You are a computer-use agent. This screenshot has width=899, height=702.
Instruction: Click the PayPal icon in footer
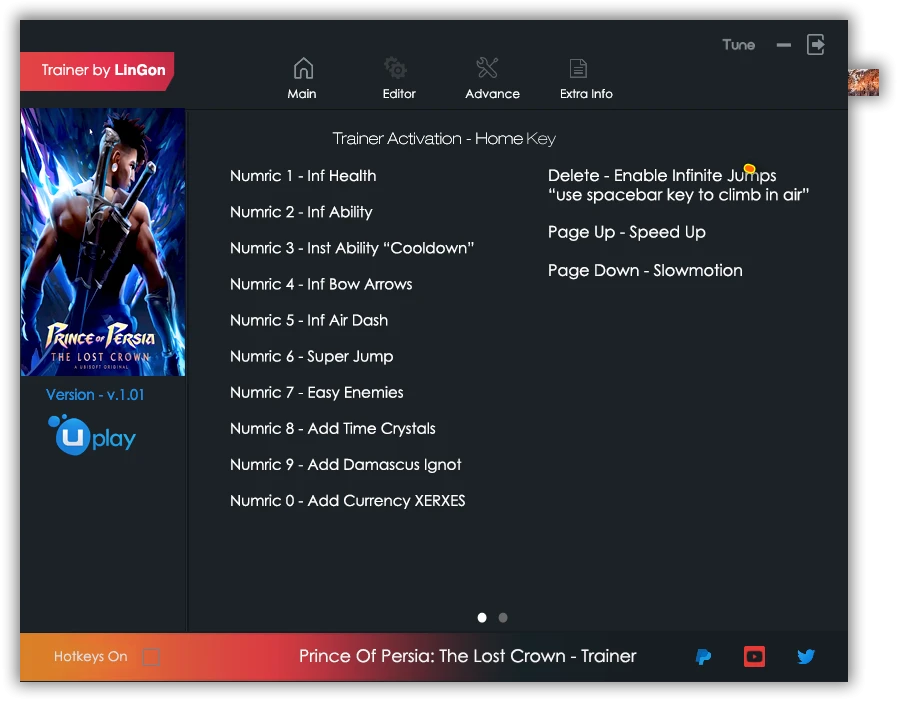click(703, 657)
